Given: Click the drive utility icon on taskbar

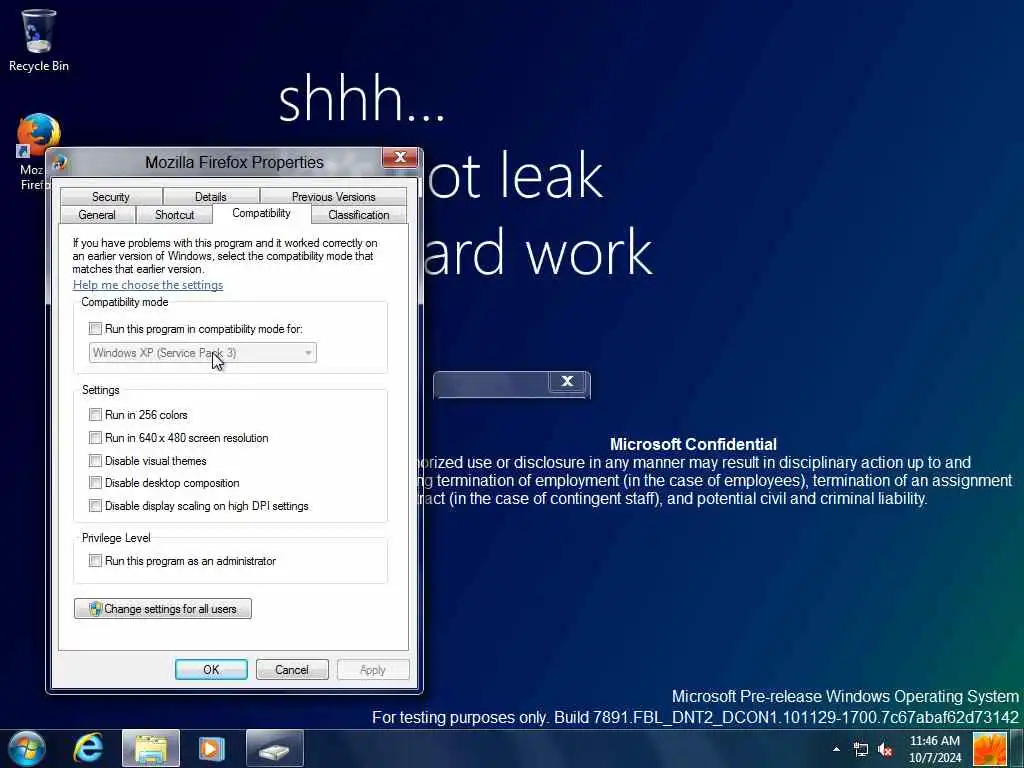Looking at the screenshot, I should click(274, 748).
